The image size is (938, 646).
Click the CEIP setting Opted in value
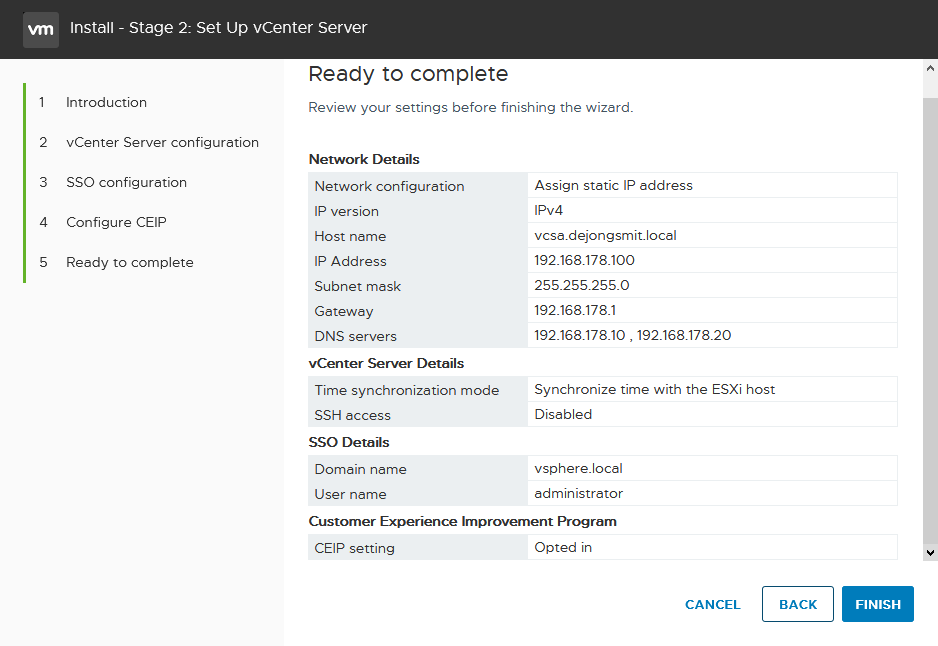pyautogui.click(x=563, y=547)
